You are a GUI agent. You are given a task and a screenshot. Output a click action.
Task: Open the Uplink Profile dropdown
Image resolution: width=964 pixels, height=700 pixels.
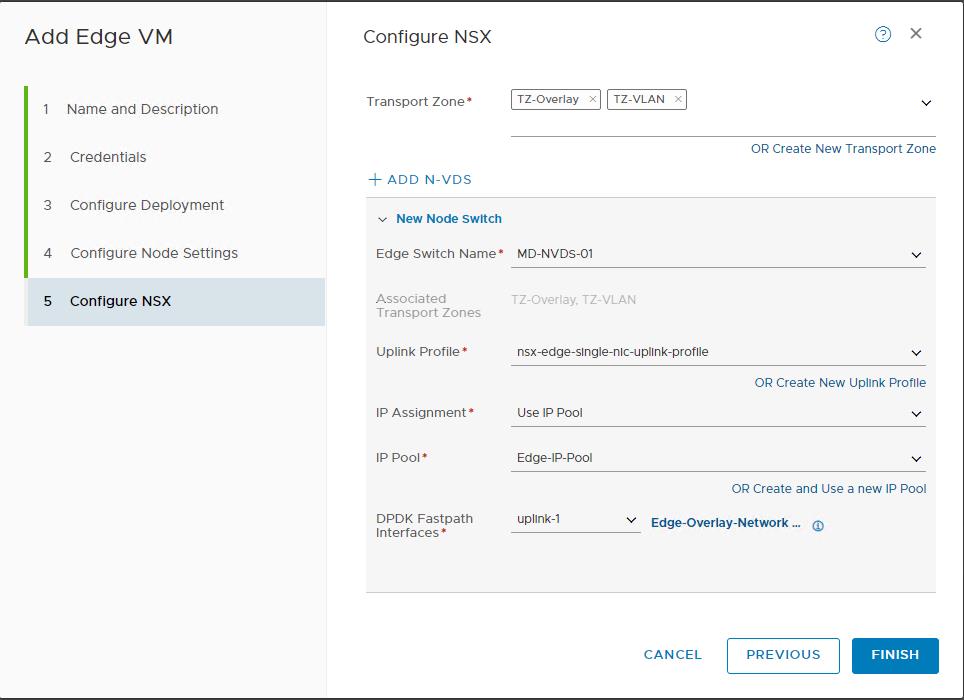click(916, 353)
